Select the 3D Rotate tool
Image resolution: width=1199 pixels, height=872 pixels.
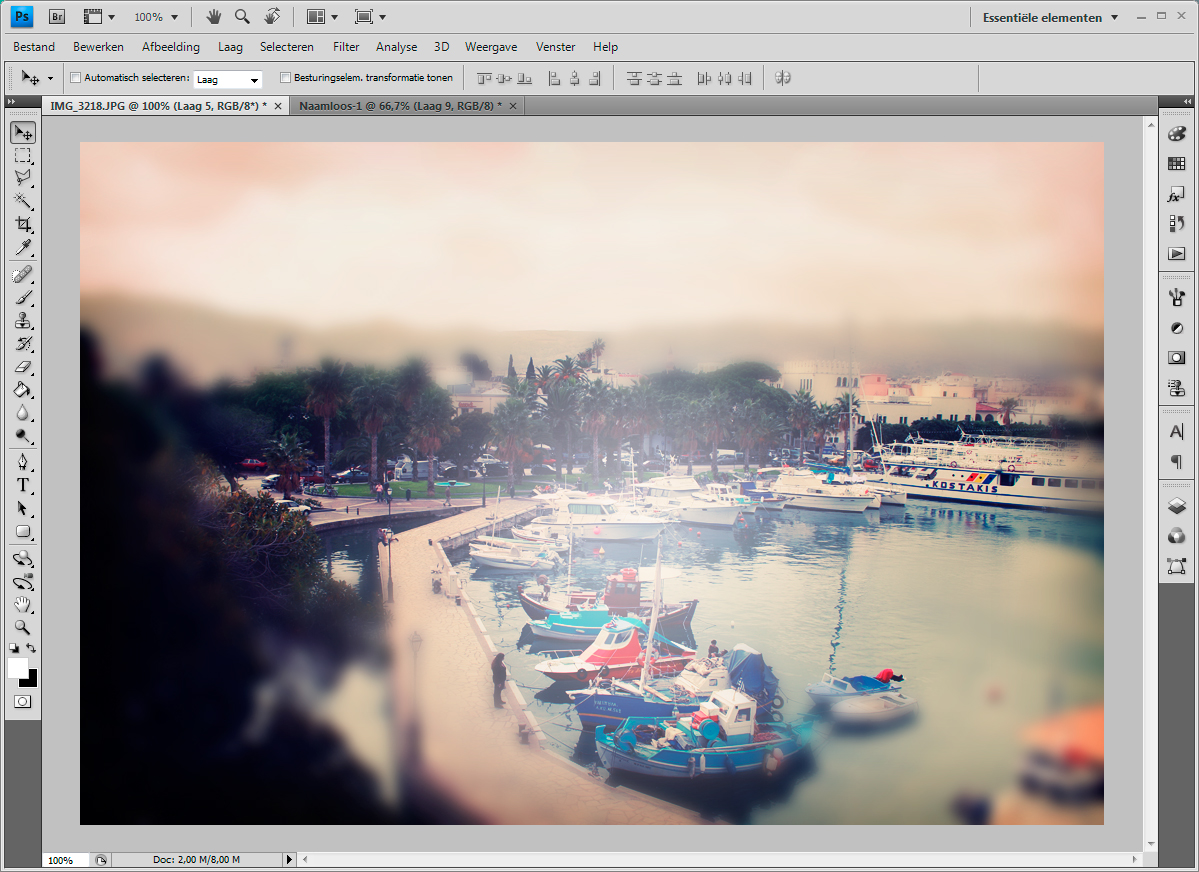[x=23, y=559]
